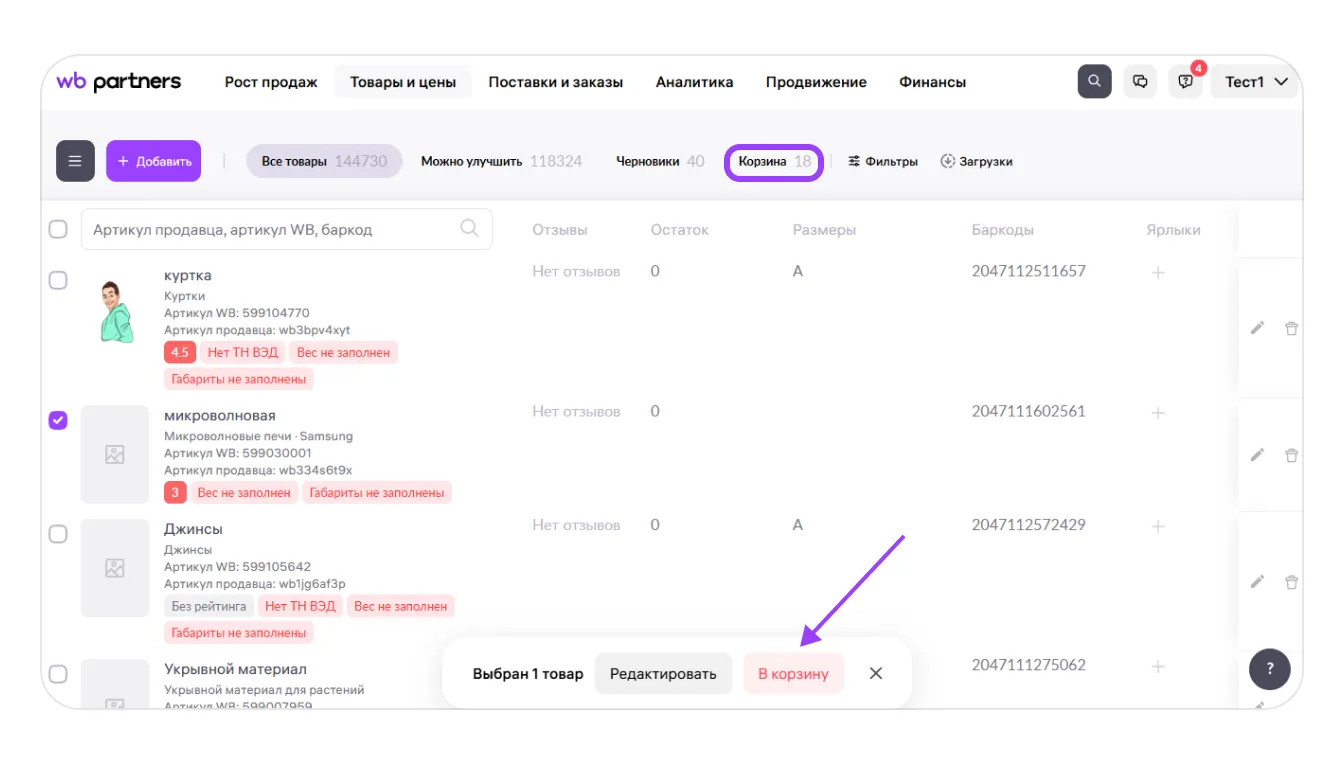
Task: Switch to the Корзина tab
Action: [x=774, y=162]
